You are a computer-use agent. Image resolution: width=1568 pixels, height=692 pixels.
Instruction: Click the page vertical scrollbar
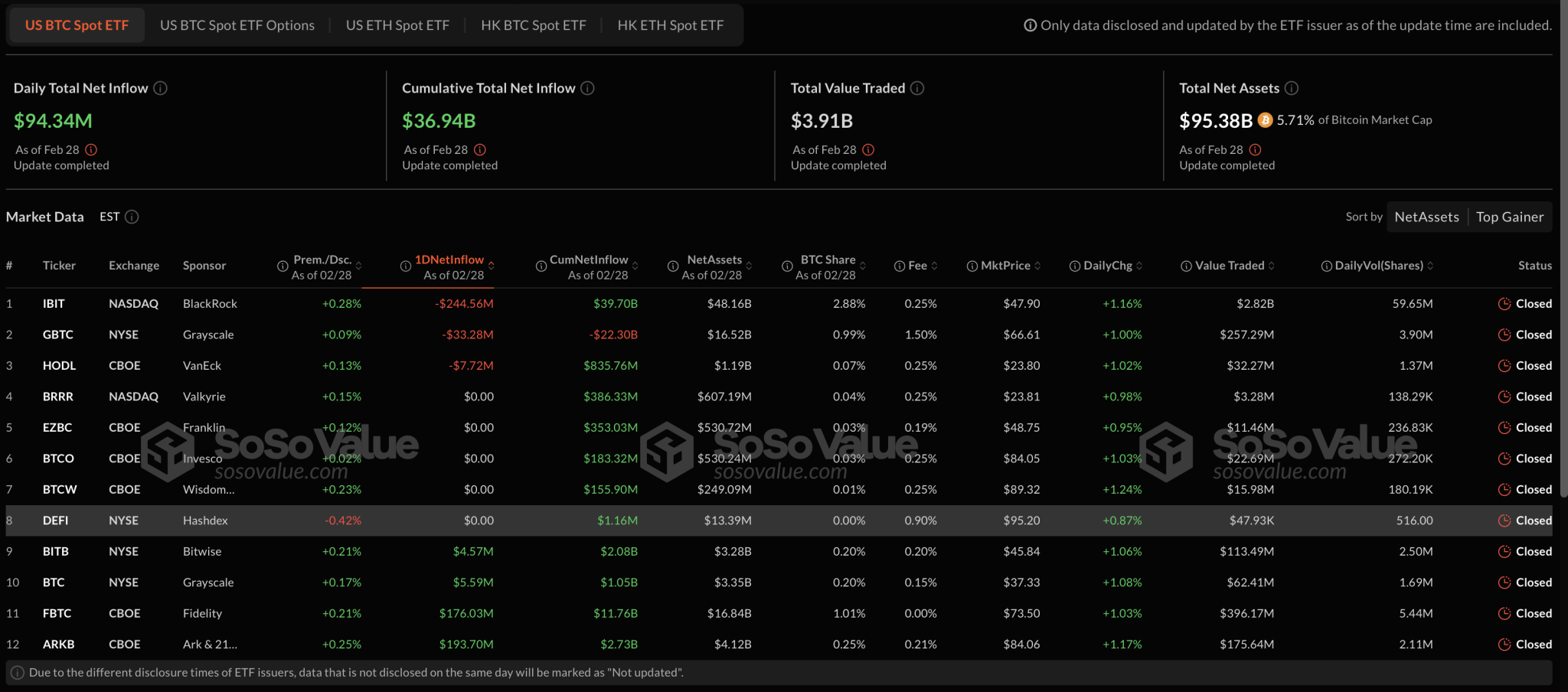[1563, 249]
